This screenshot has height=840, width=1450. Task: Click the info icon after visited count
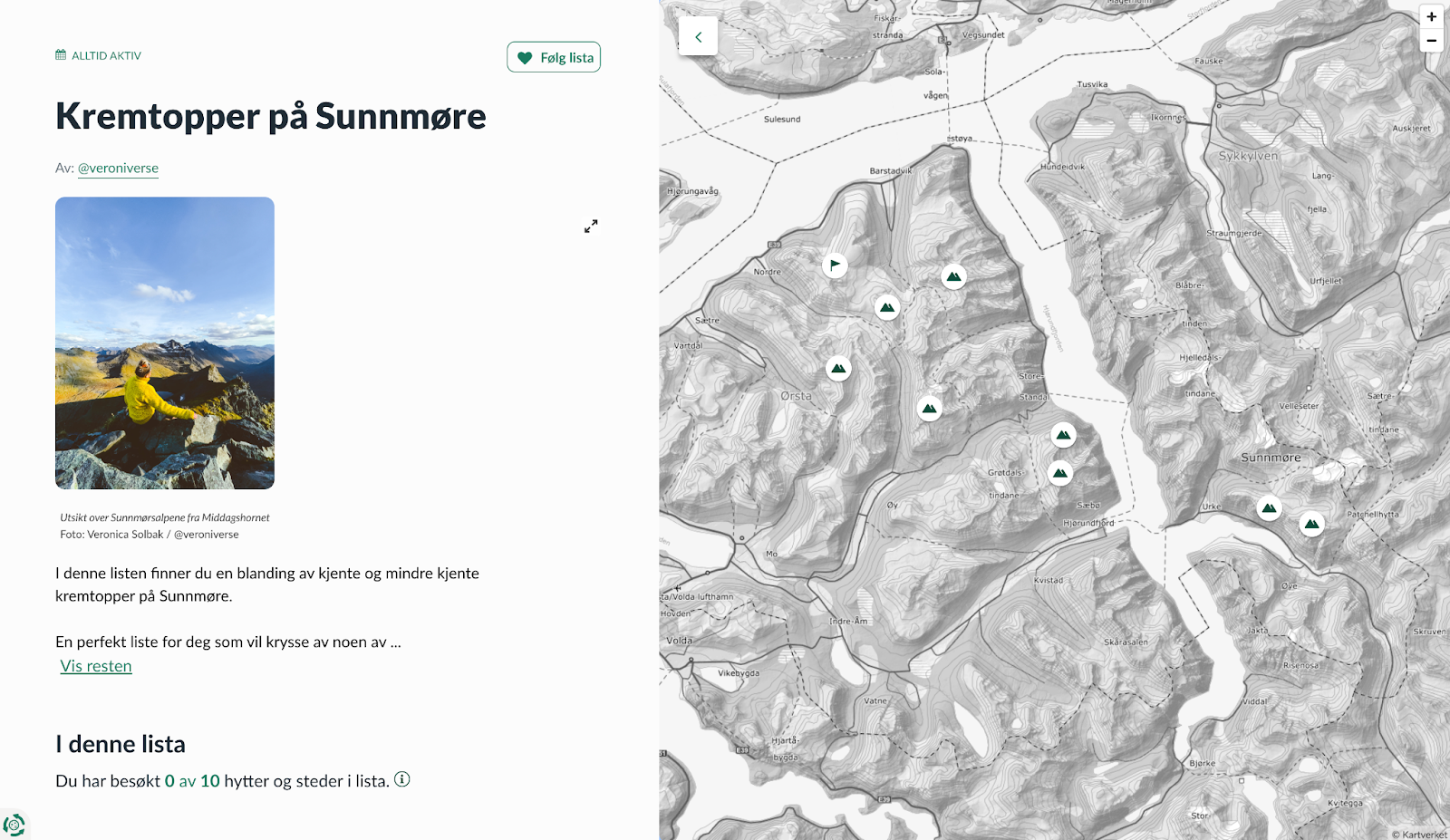click(402, 779)
